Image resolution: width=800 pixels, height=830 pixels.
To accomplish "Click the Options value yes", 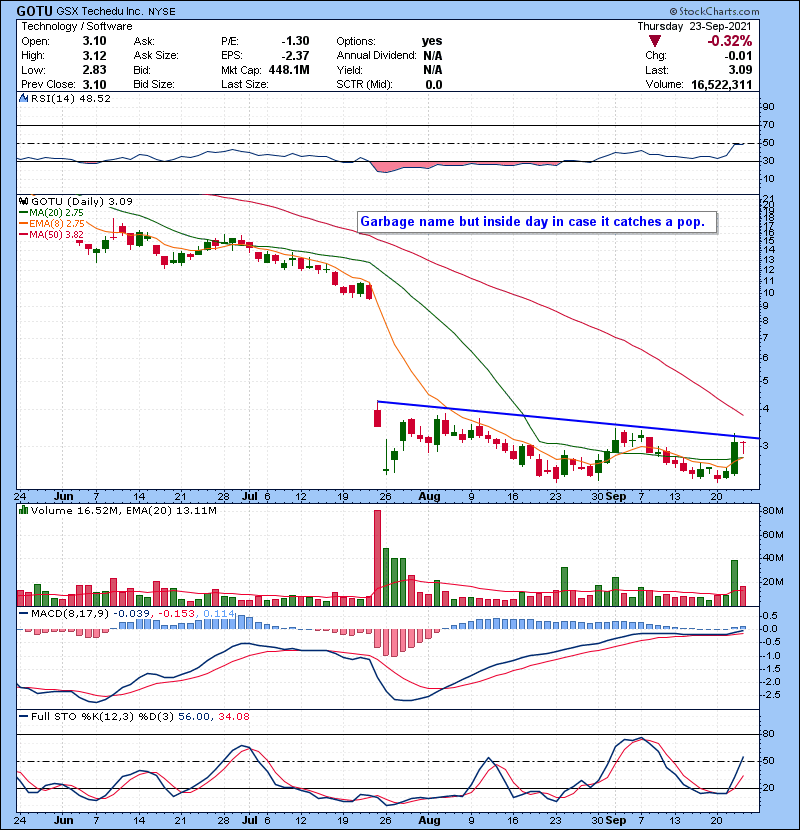I will coord(432,41).
